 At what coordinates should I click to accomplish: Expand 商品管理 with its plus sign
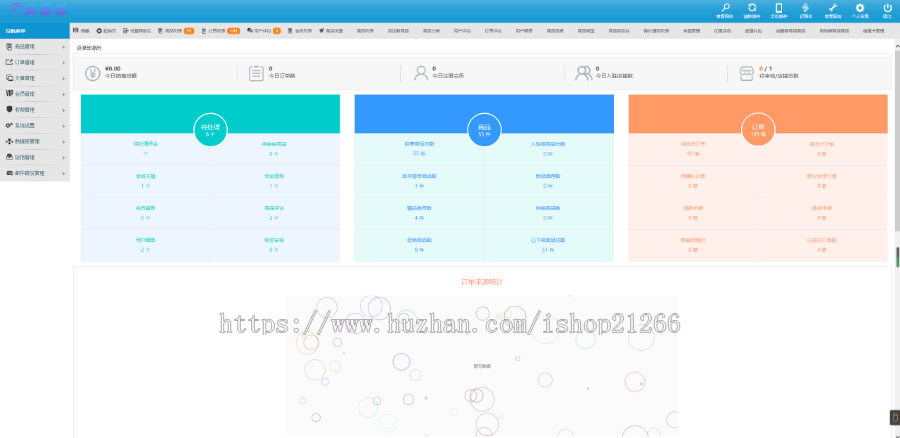coord(63,46)
